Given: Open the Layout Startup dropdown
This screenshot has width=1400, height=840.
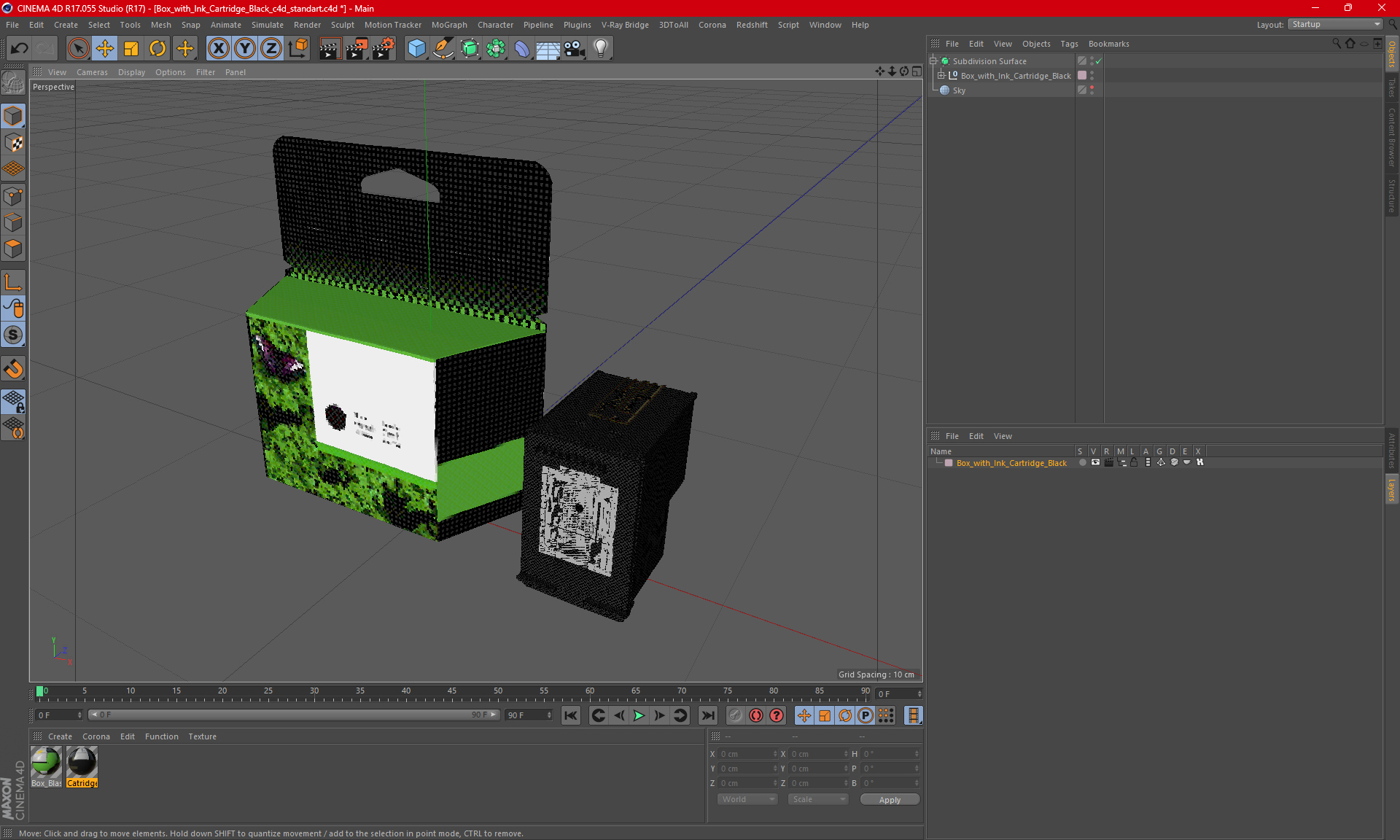Looking at the screenshot, I should [1336, 24].
